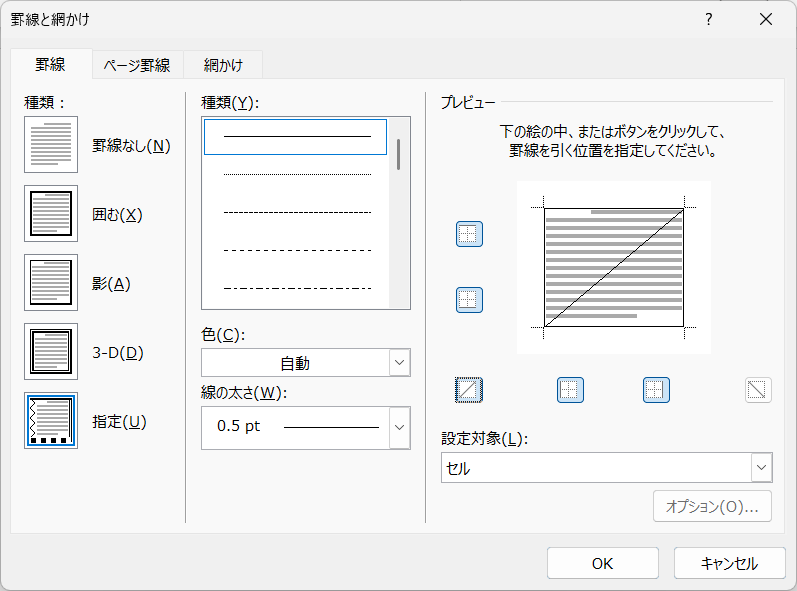The image size is (797, 591).
Task: Switch to the ページ罫線 tab
Action: click(x=137, y=65)
